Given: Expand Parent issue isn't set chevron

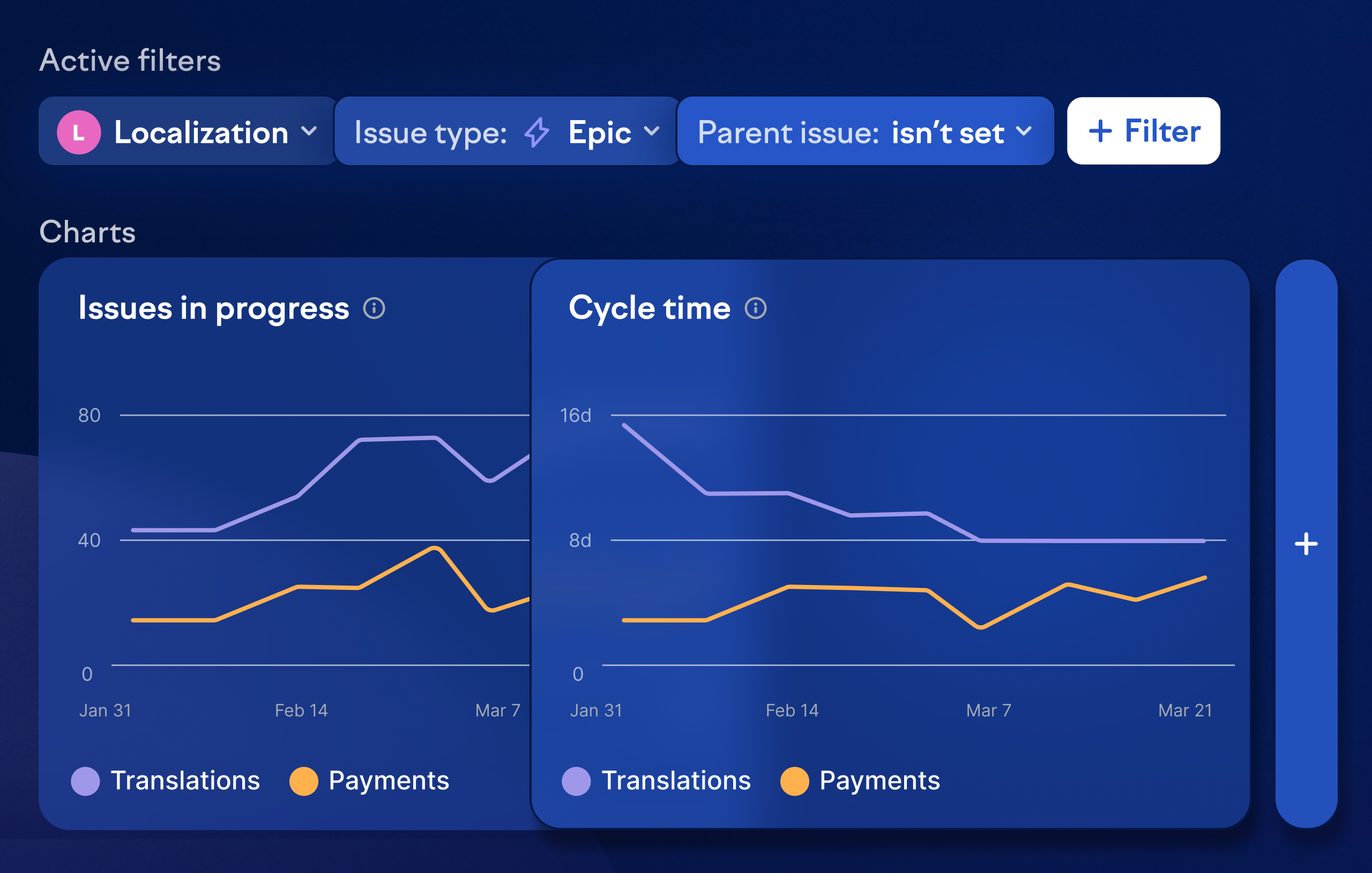Looking at the screenshot, I should (1023, 131).
